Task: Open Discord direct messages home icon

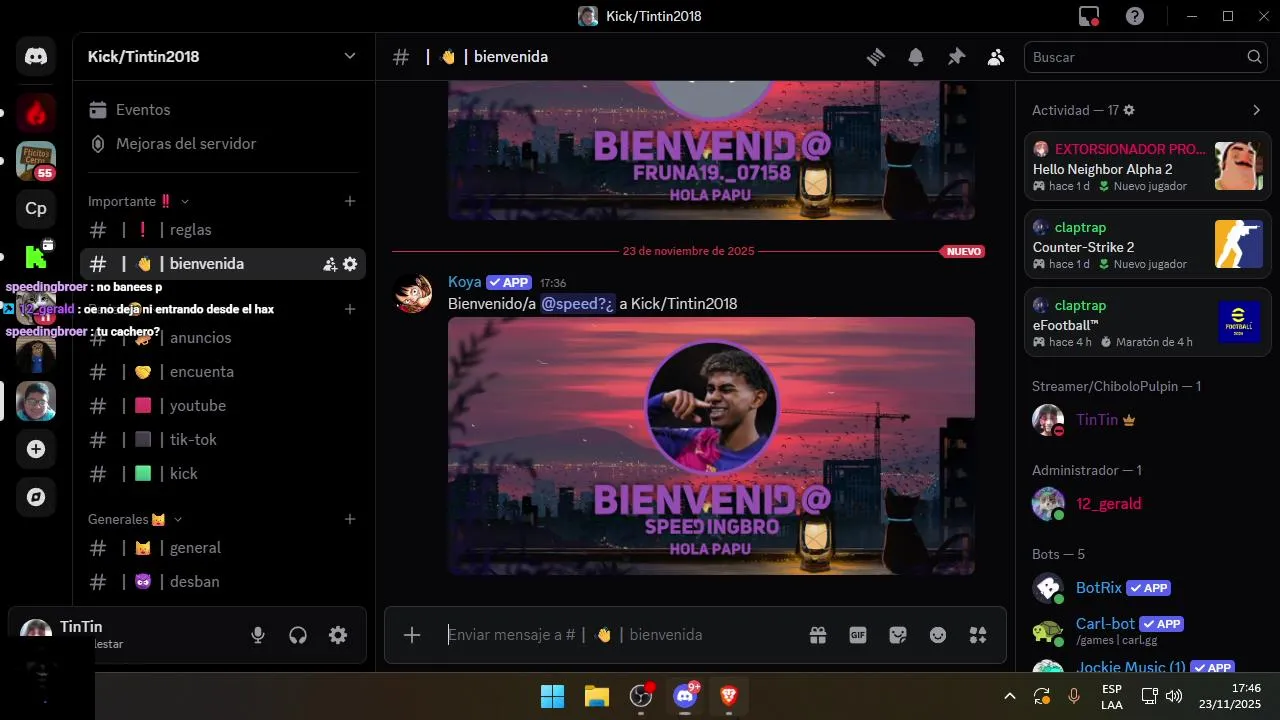Action: point(36,57)
